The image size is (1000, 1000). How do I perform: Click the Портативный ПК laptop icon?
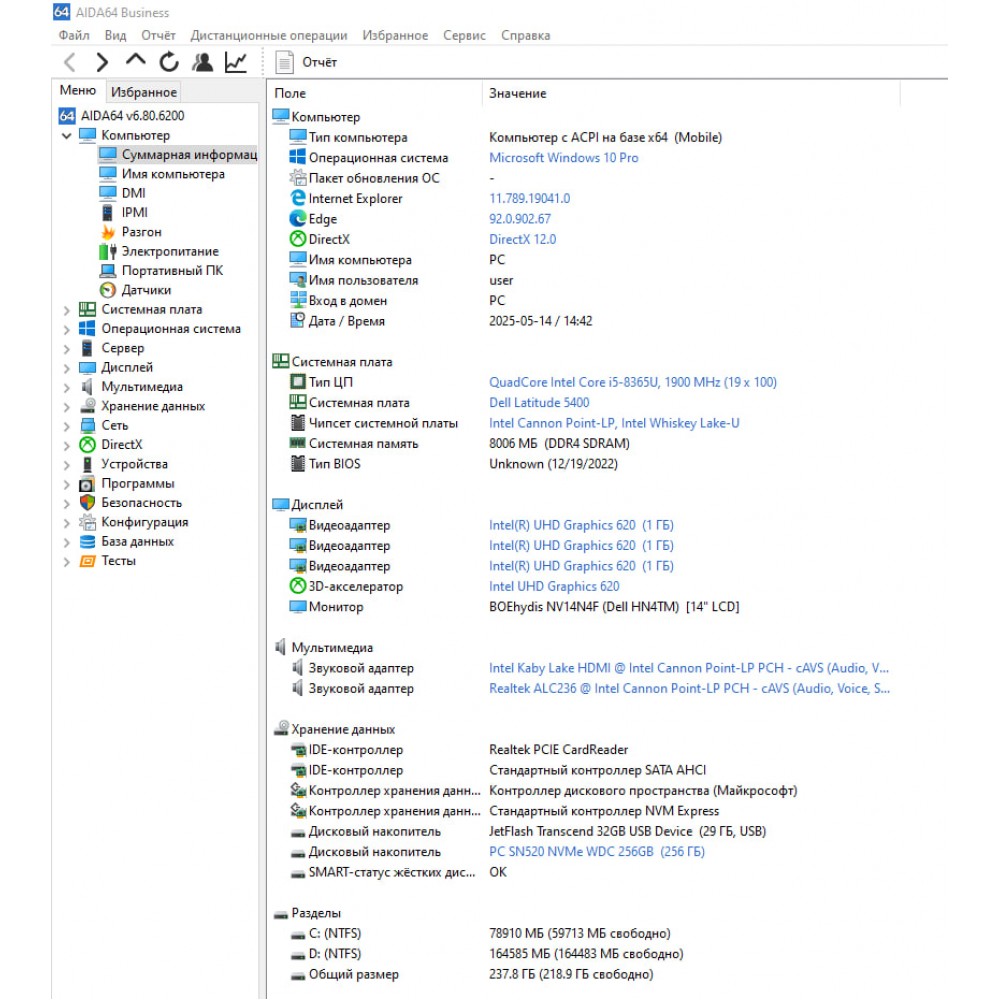[x=108, y=270]
